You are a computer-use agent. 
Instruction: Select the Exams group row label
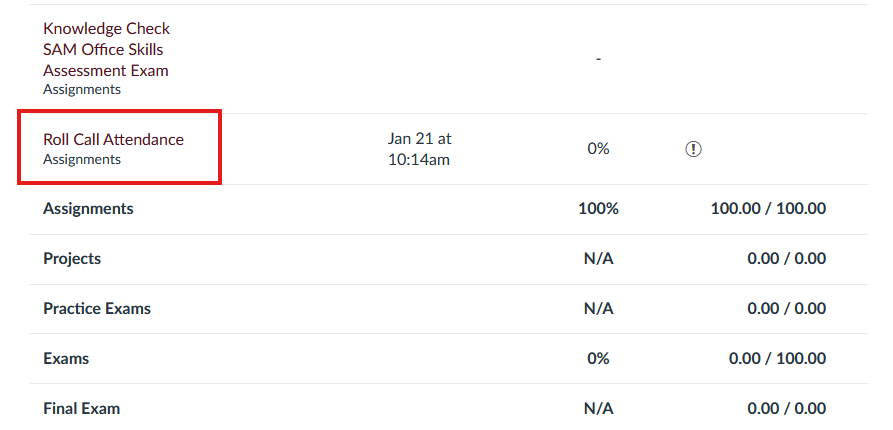click(x=66, y=359)
